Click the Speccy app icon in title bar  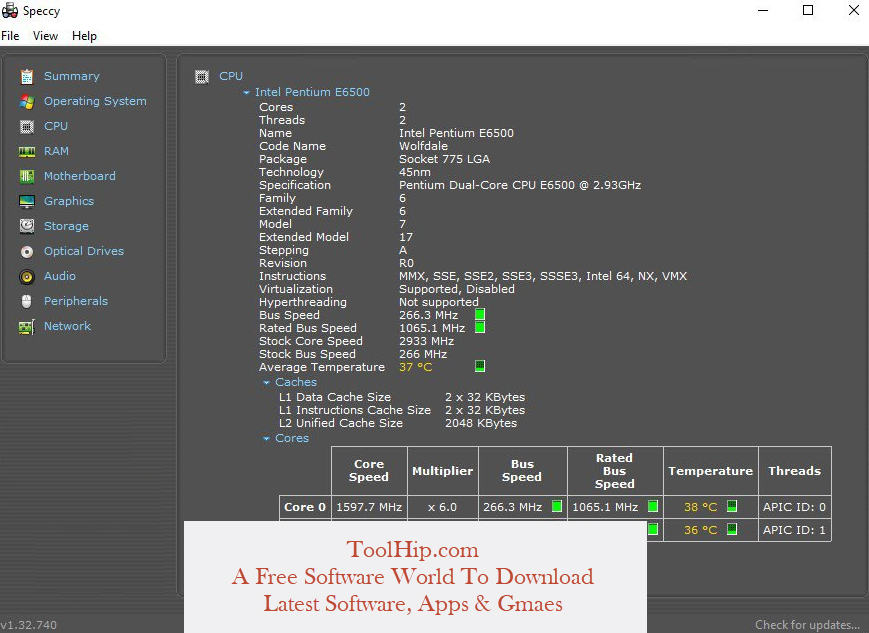point(10,11)
